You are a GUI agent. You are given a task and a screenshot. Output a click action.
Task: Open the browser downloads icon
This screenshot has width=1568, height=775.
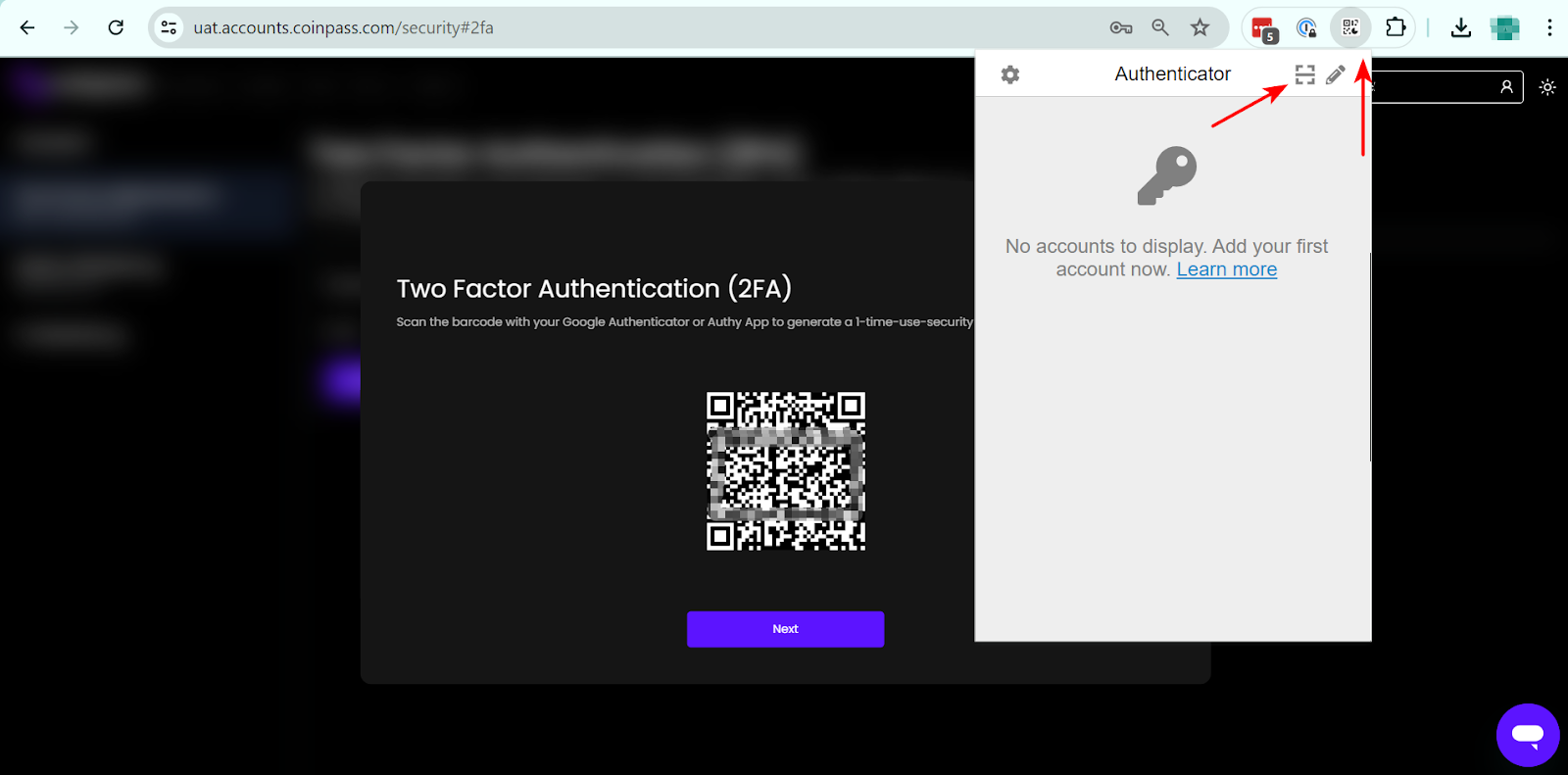(1461, 27)
